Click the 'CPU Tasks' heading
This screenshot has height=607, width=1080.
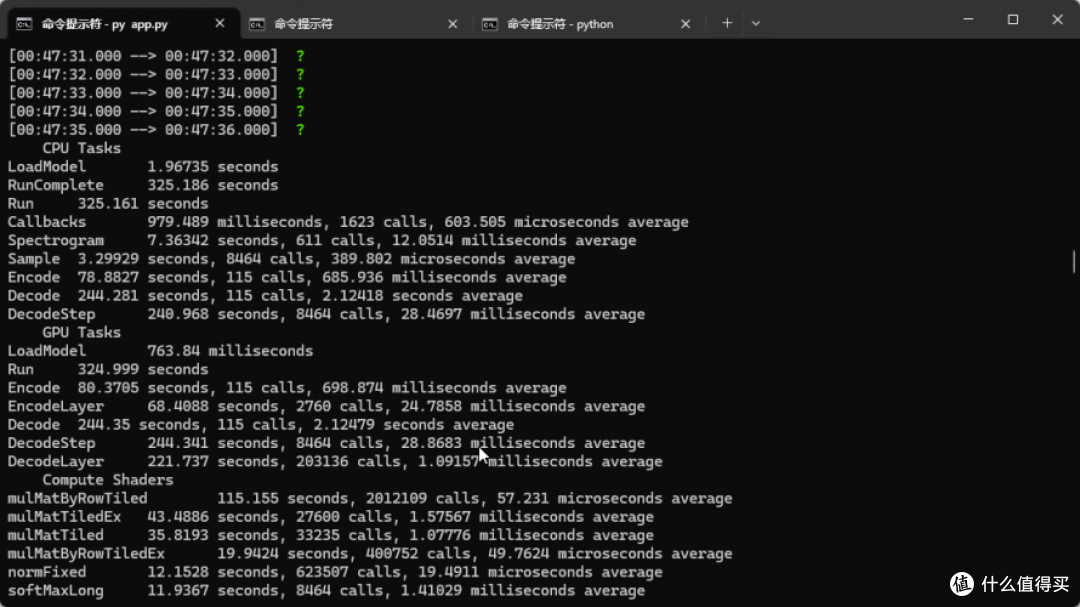pyautogui.click(x=81, y=148)
